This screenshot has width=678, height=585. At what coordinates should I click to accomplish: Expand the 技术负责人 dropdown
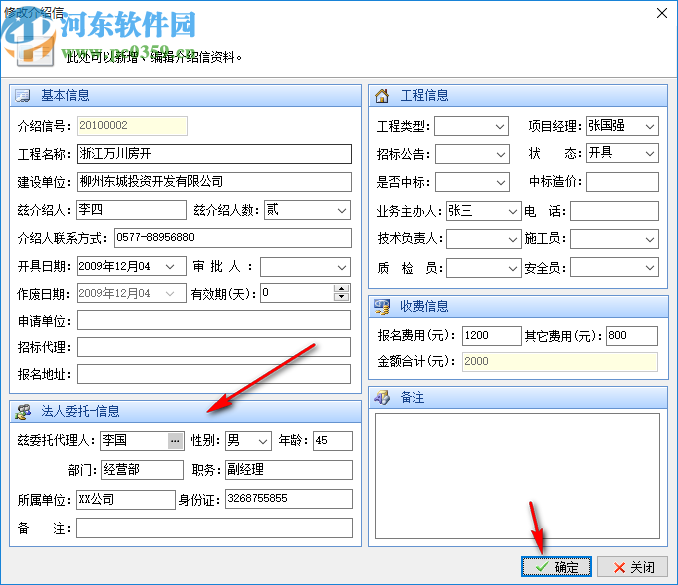coord(512,239)
